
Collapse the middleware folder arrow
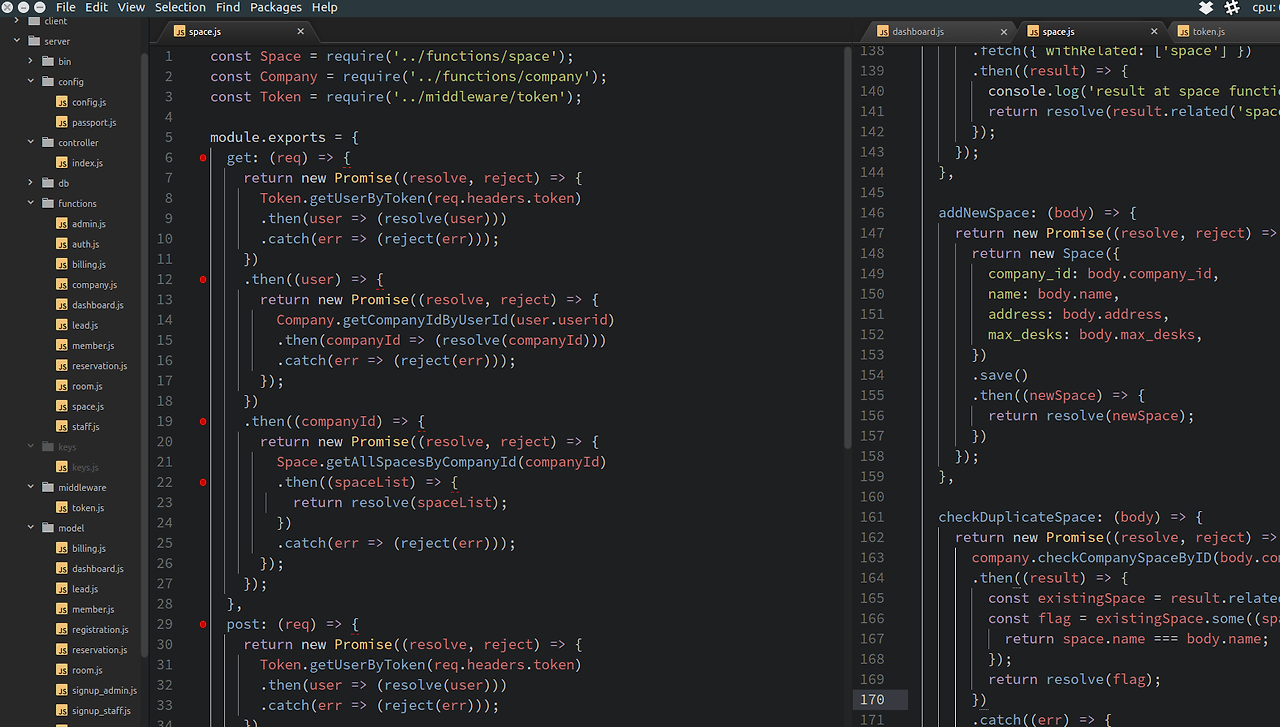(x=31, y=488)
